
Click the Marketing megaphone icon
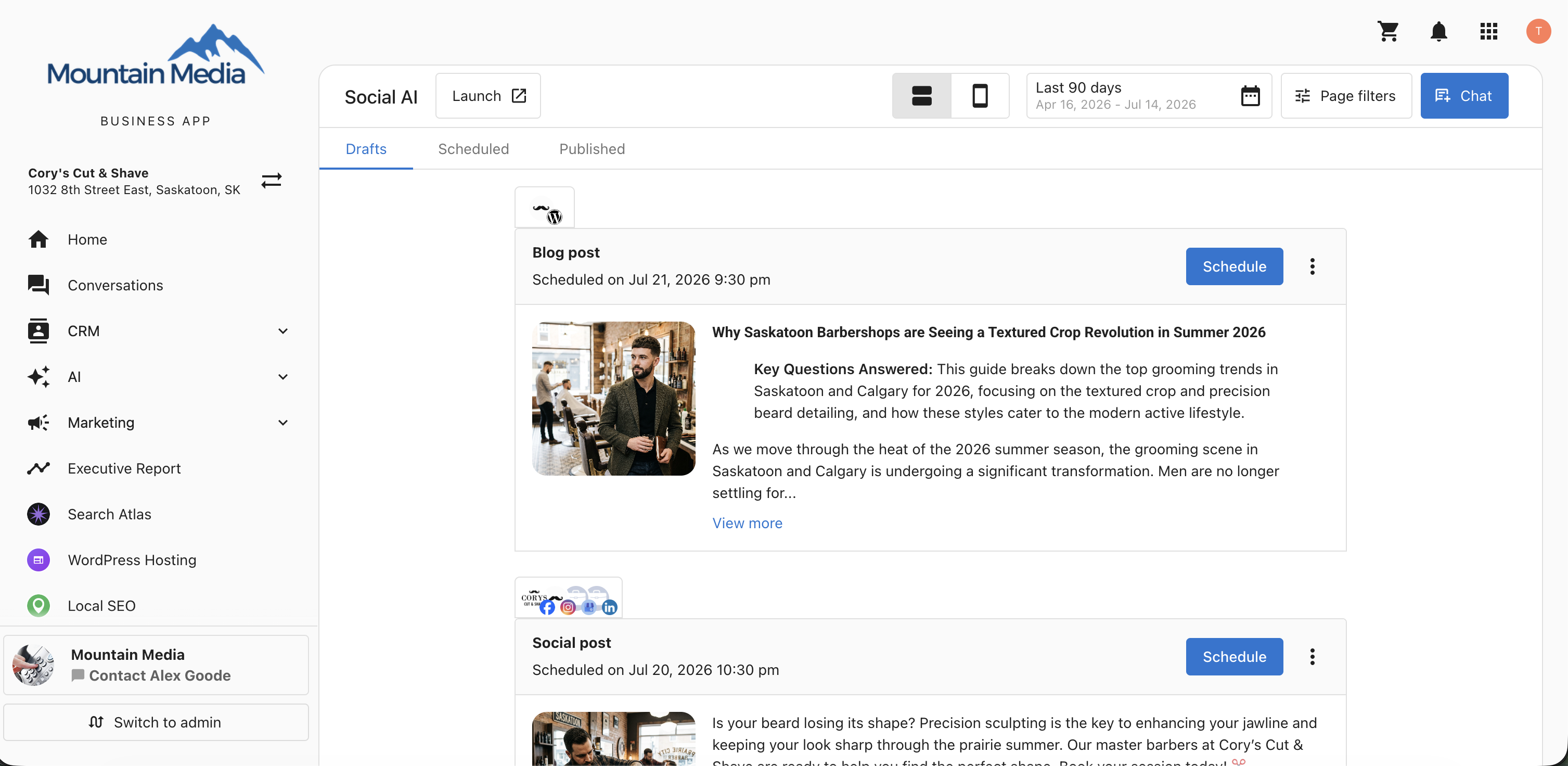pyautogui.click(x=38, y=423)
